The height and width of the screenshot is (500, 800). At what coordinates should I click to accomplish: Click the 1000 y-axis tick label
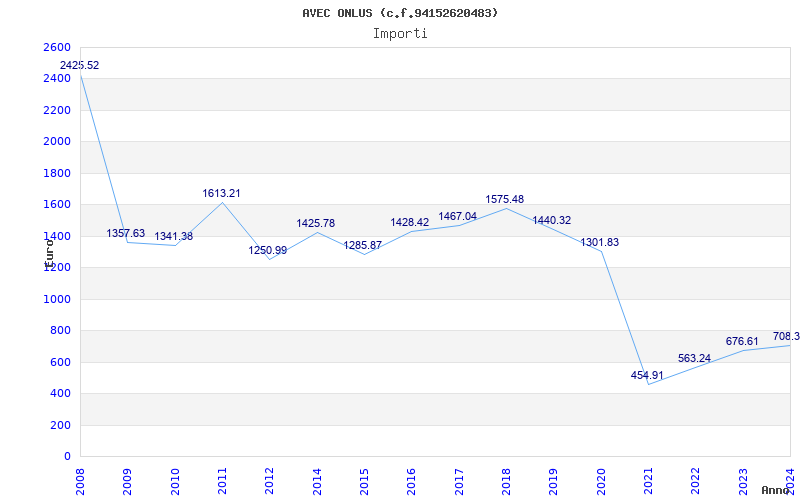point(56,299)
